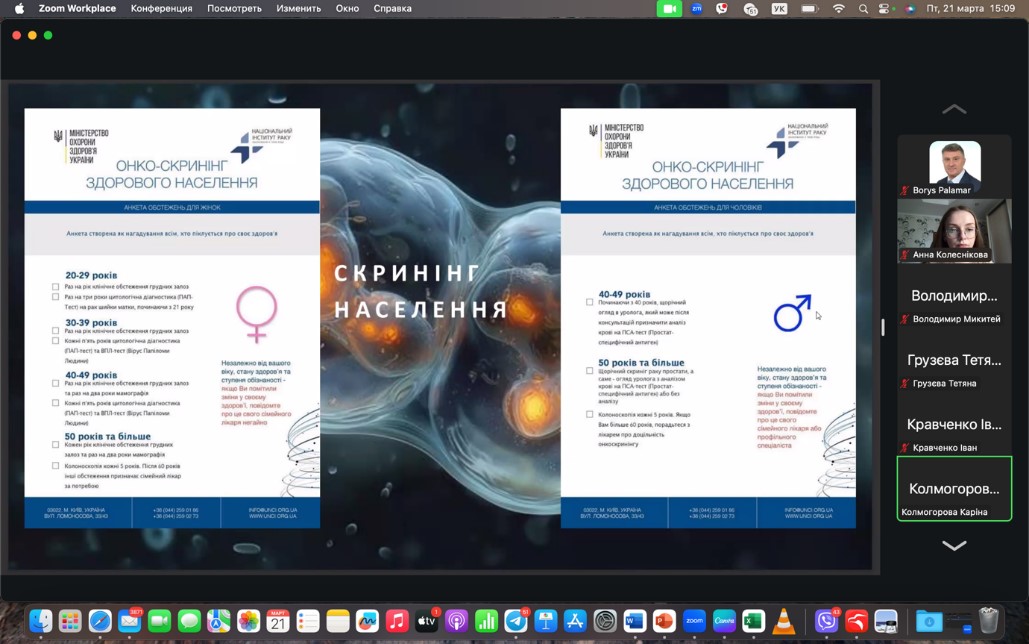Open Launchpad from the Dock
1029x644 pixels.
pos(70,620)
